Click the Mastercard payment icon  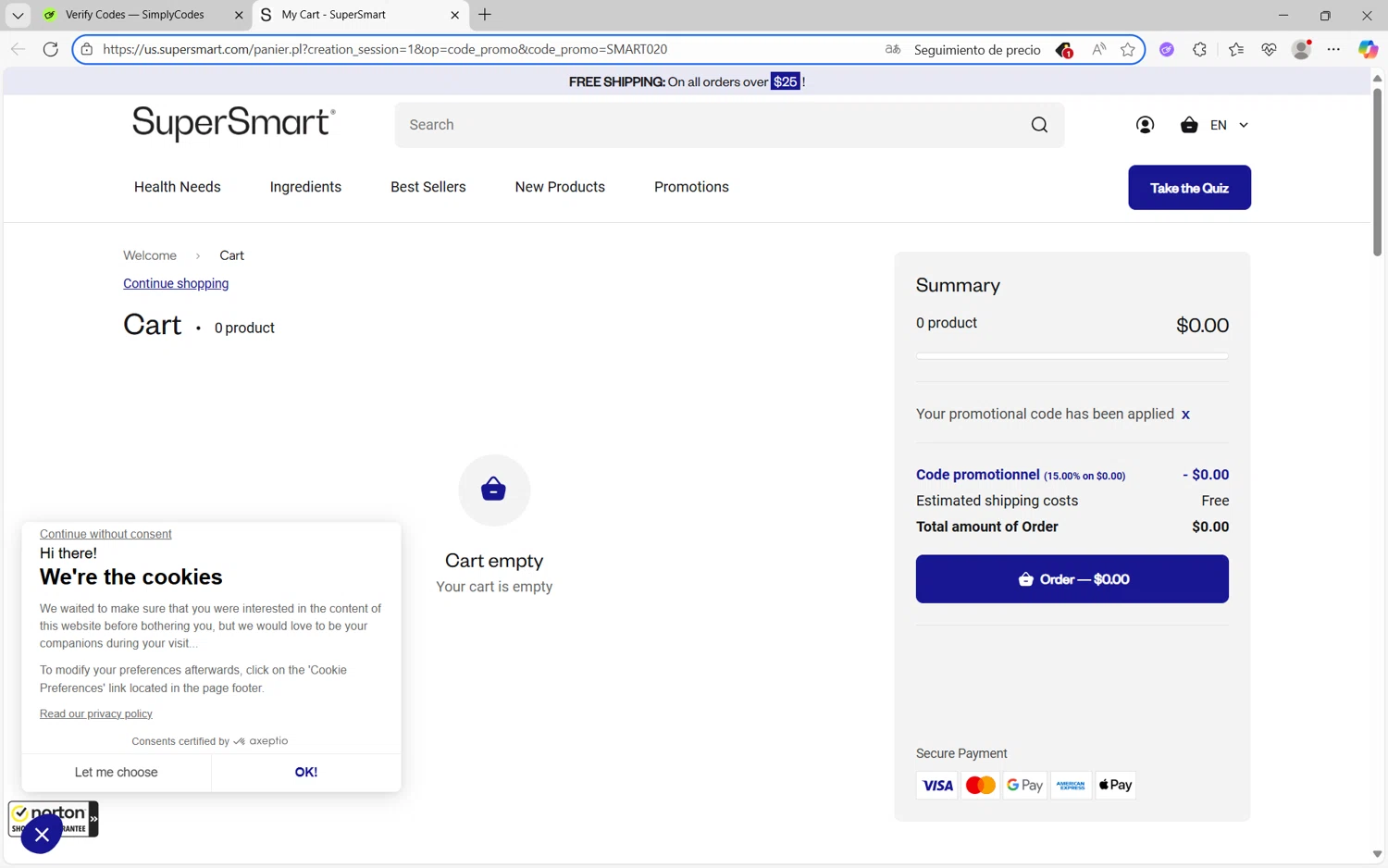click(x=981, y=786)
